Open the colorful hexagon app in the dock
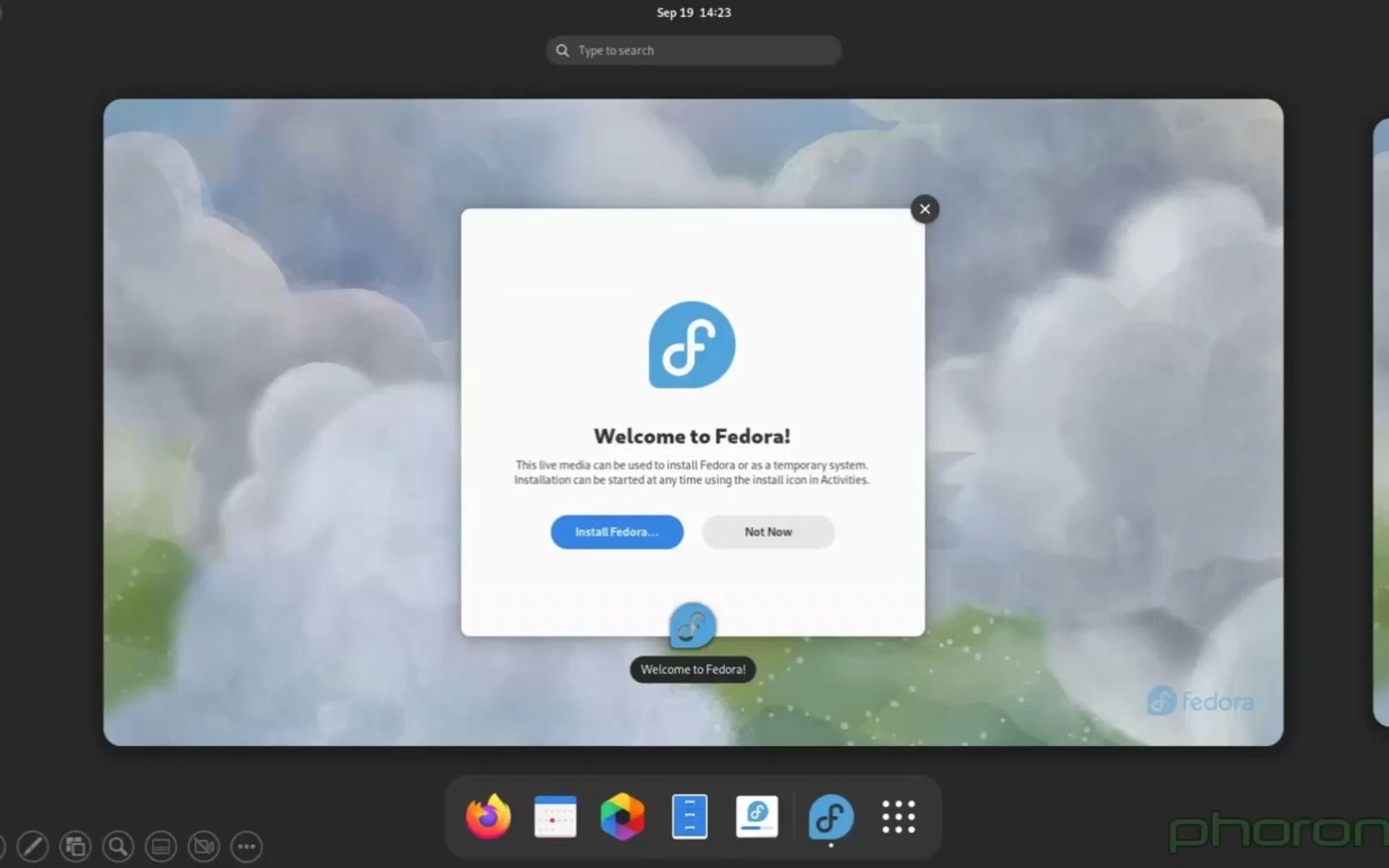 [622, 817]
